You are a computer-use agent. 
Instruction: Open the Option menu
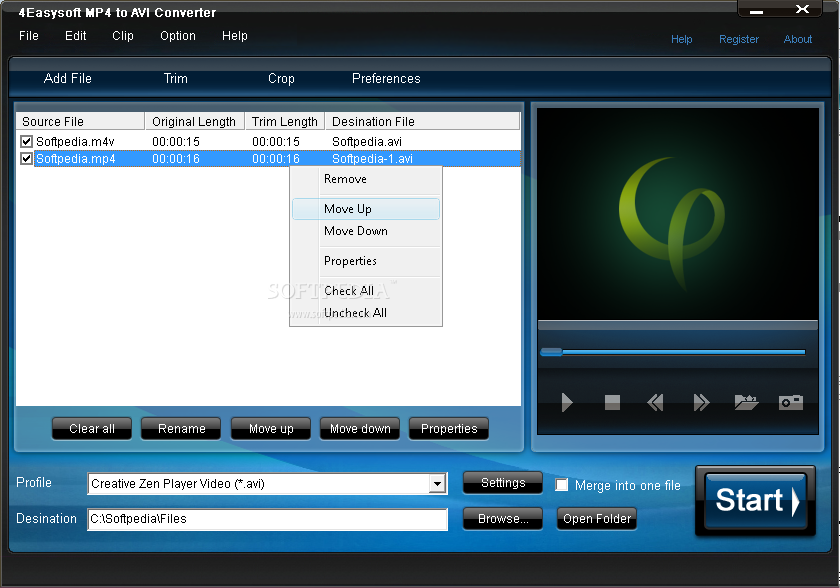pos(178,36)
